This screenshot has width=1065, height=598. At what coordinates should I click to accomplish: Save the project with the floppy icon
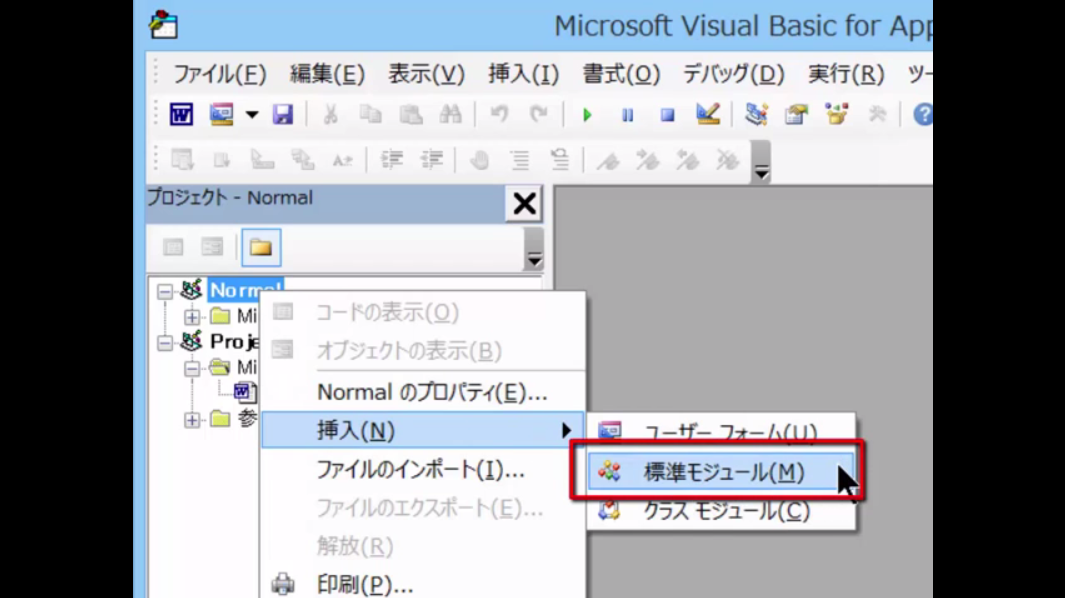[x=283, y=114]
